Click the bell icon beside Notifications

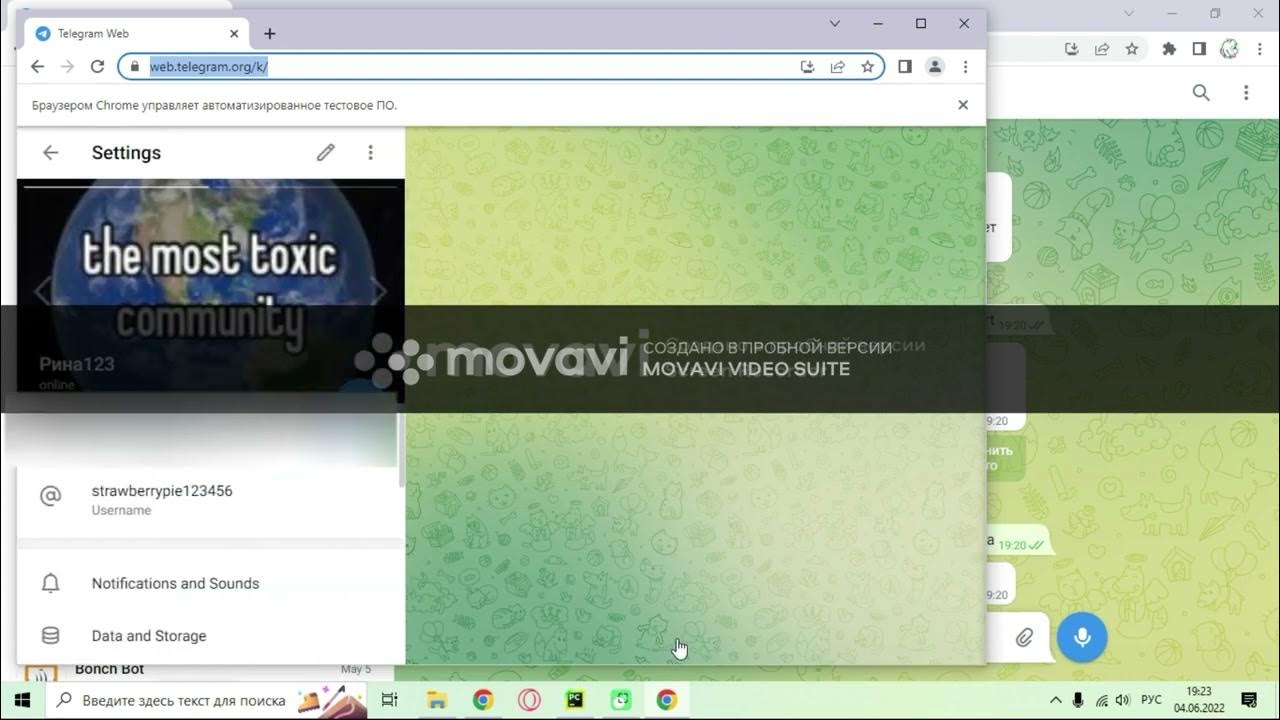coord(50,583)
